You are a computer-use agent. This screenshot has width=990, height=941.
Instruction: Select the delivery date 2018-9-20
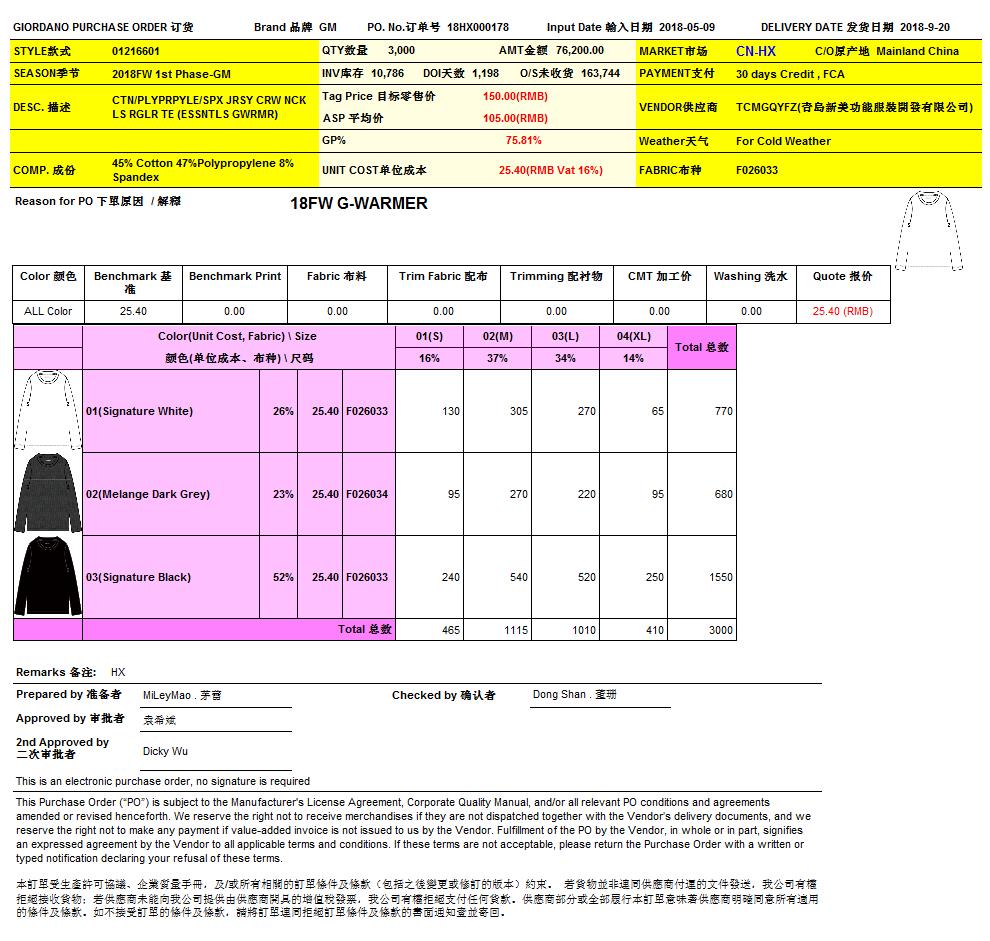tap(925, 28)
